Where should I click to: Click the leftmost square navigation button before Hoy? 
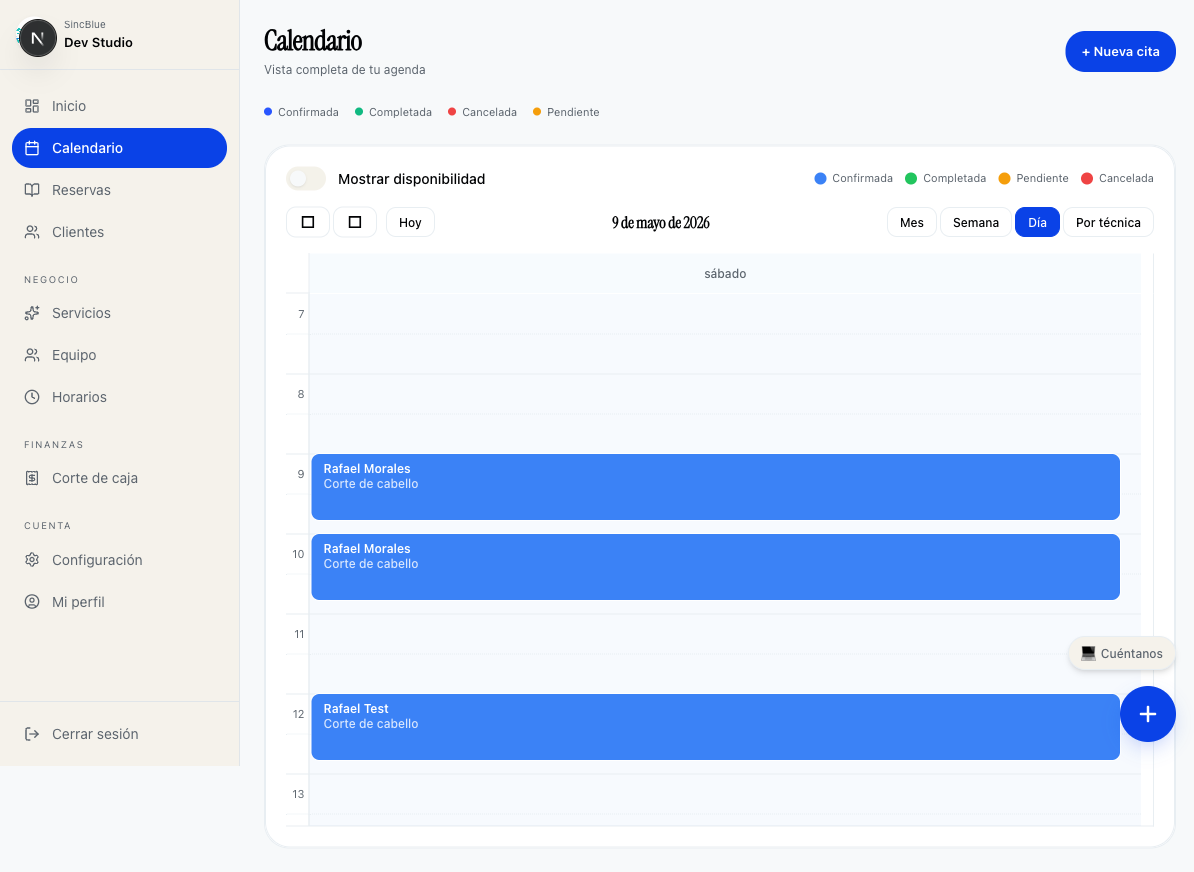308,222
